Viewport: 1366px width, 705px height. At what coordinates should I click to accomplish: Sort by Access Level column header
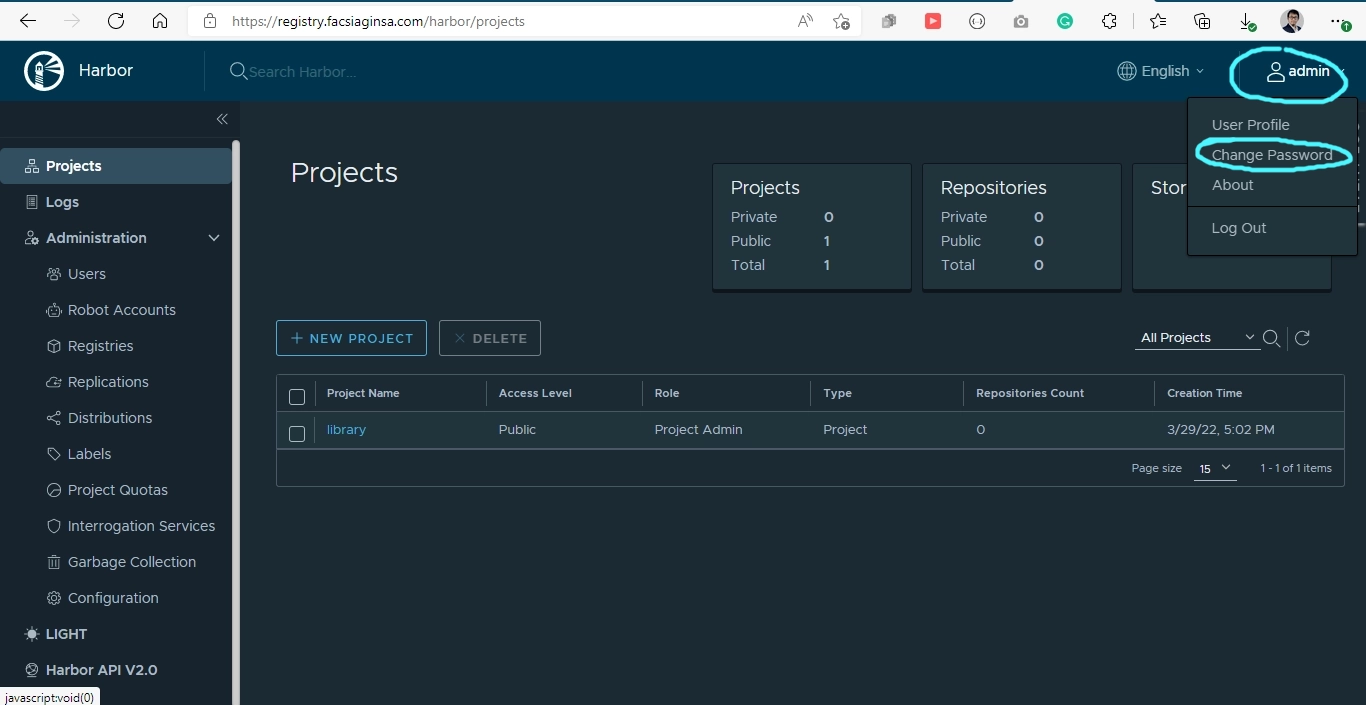pyautogui.click(x=535, y=393)
